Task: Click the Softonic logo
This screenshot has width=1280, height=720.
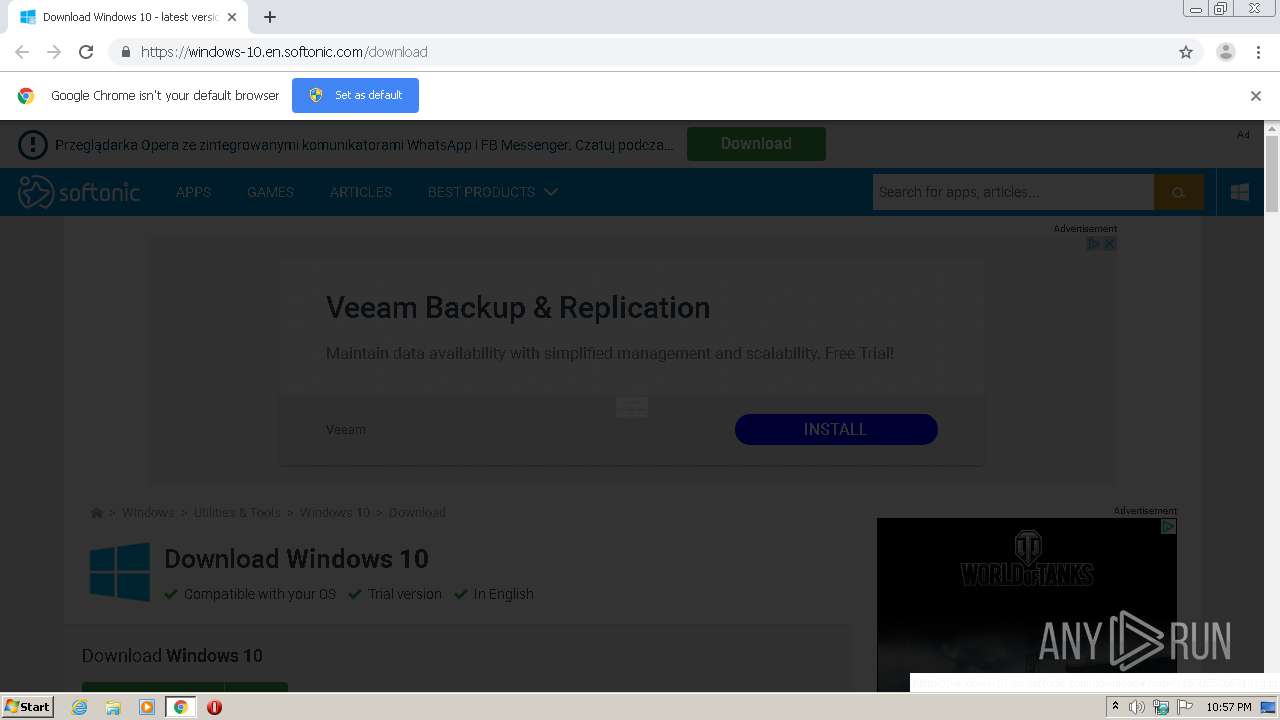Action: tap(79, 192)
